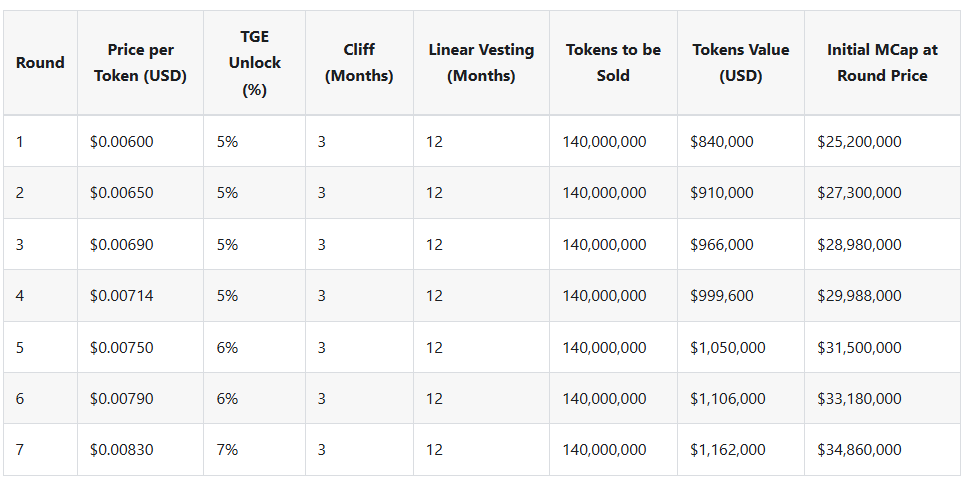Image resolution: width=966 pixels, height=481 pixels.
Task: Select the TGE Unlock (%) header
Action: coord(254,62)
